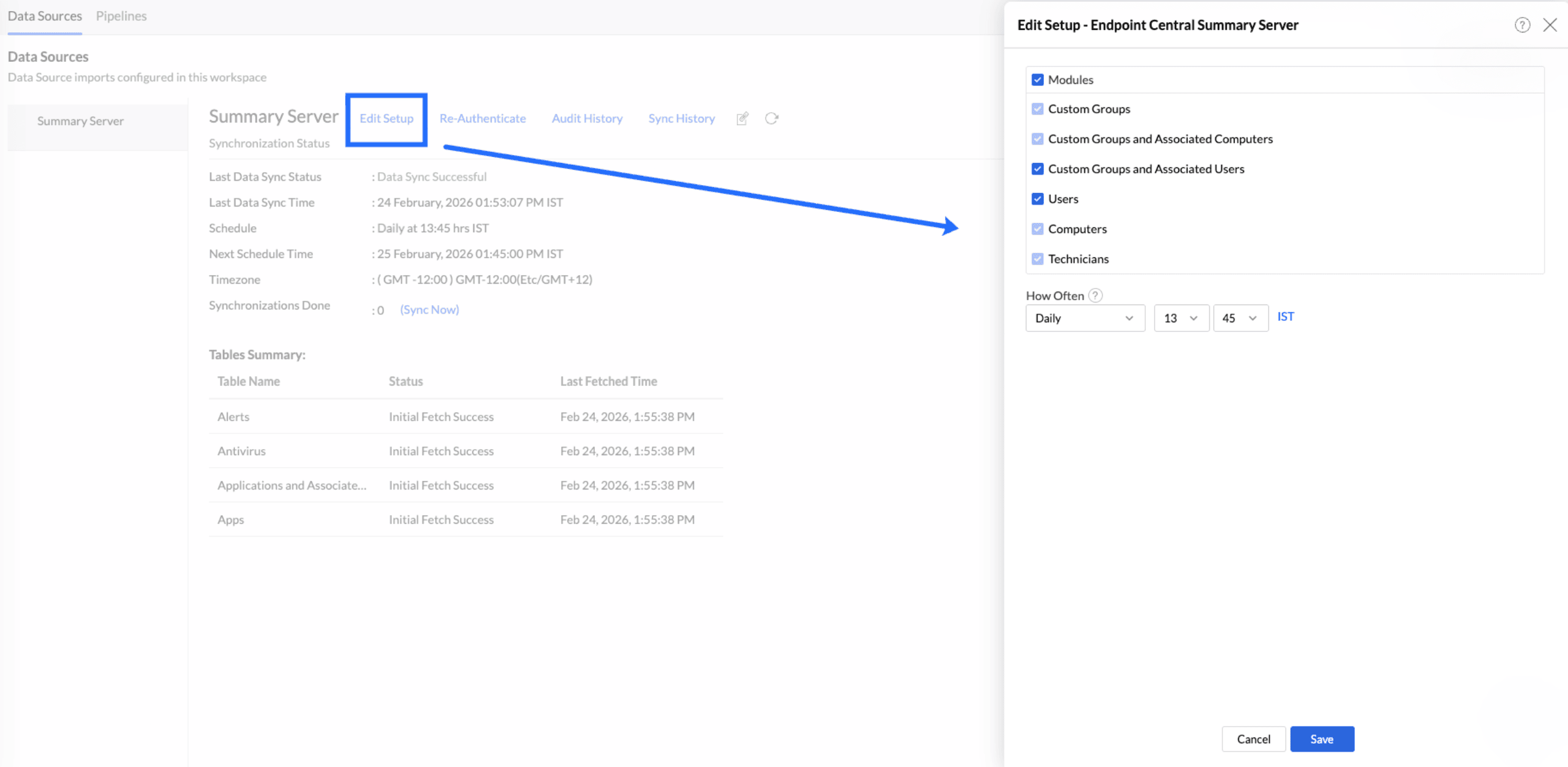The height and width of the screenshot is (767, 1568).
Task: Select the Alerts table row
Action: coord(466,417)
